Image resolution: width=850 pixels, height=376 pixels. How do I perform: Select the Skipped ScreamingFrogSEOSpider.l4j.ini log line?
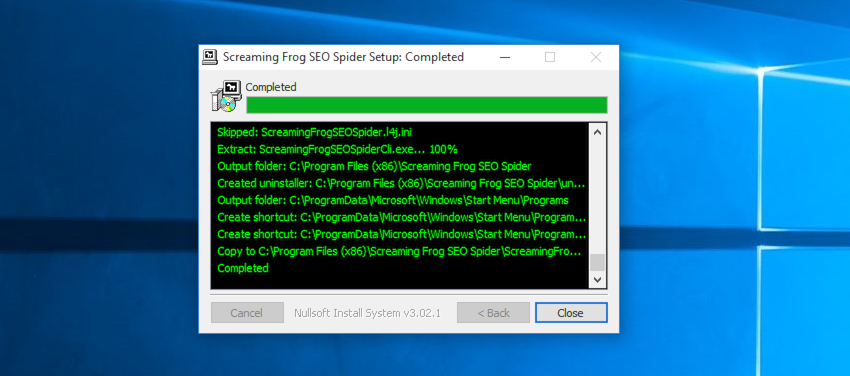[314, 132]
